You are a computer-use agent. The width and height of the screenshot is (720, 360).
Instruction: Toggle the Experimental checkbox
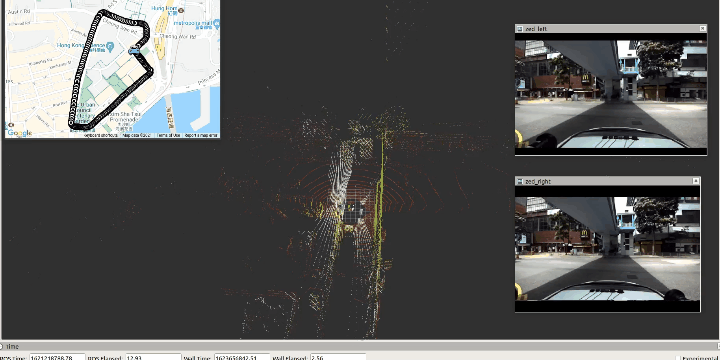click(678, 358)
